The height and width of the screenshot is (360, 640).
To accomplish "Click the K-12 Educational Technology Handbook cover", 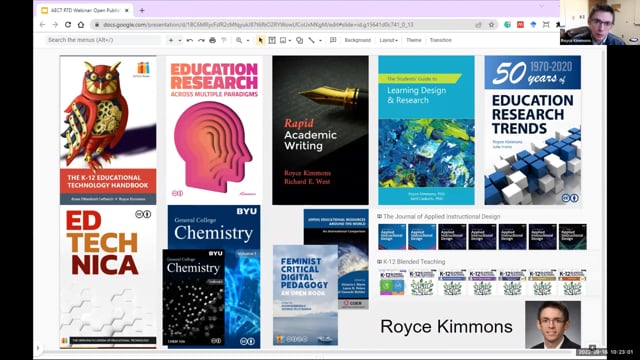I will 108,130.
